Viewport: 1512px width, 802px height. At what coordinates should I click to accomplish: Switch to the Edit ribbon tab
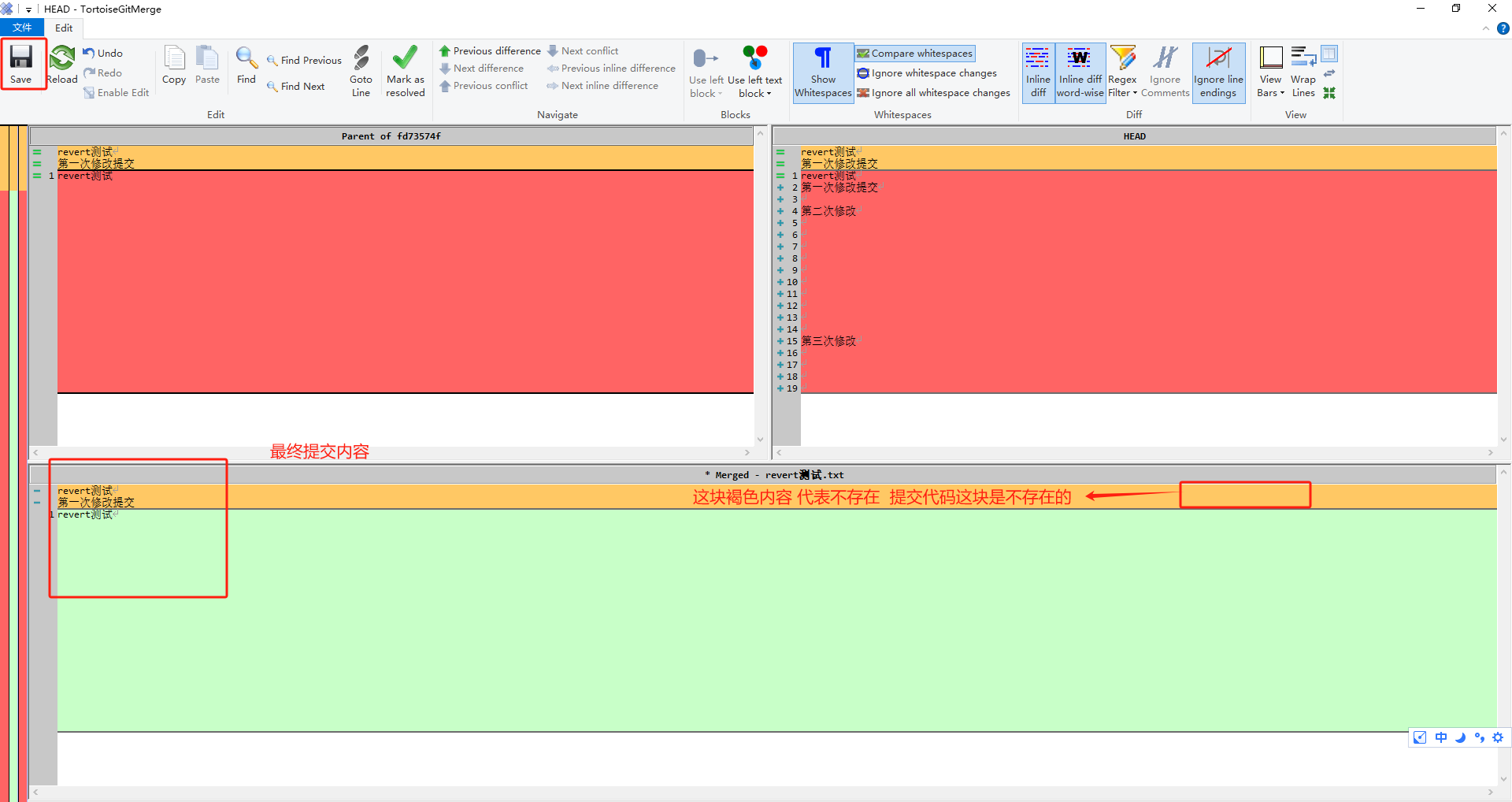[64, 28]
